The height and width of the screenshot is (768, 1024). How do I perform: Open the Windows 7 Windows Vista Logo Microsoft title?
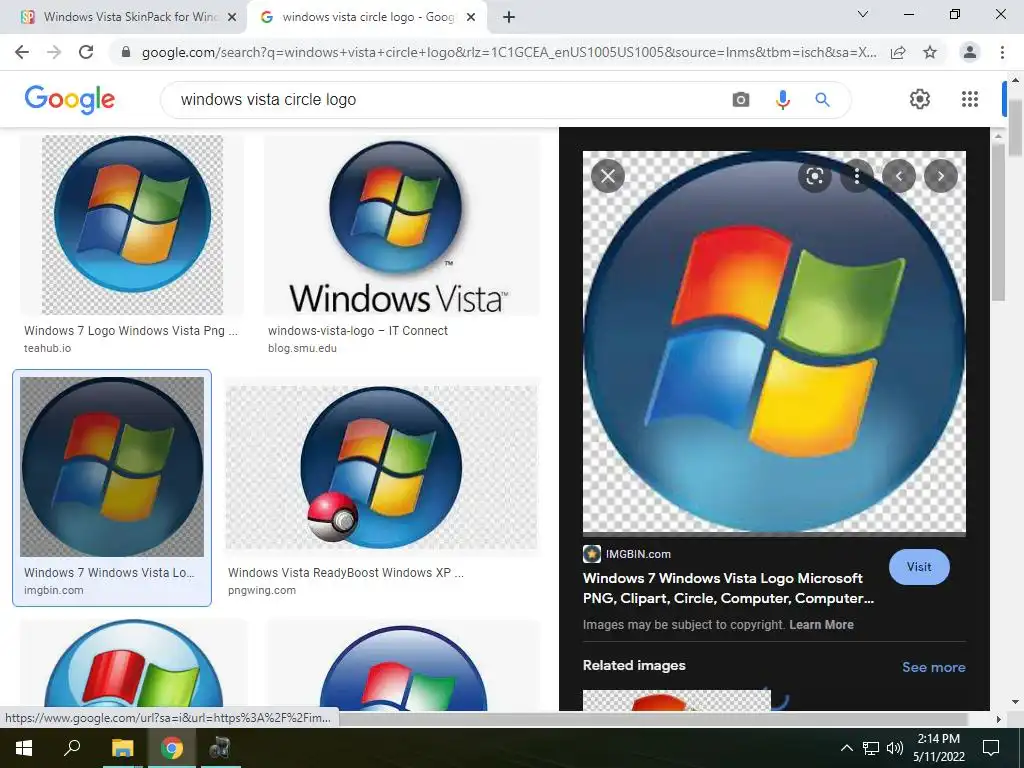click(x=728, y=588)
